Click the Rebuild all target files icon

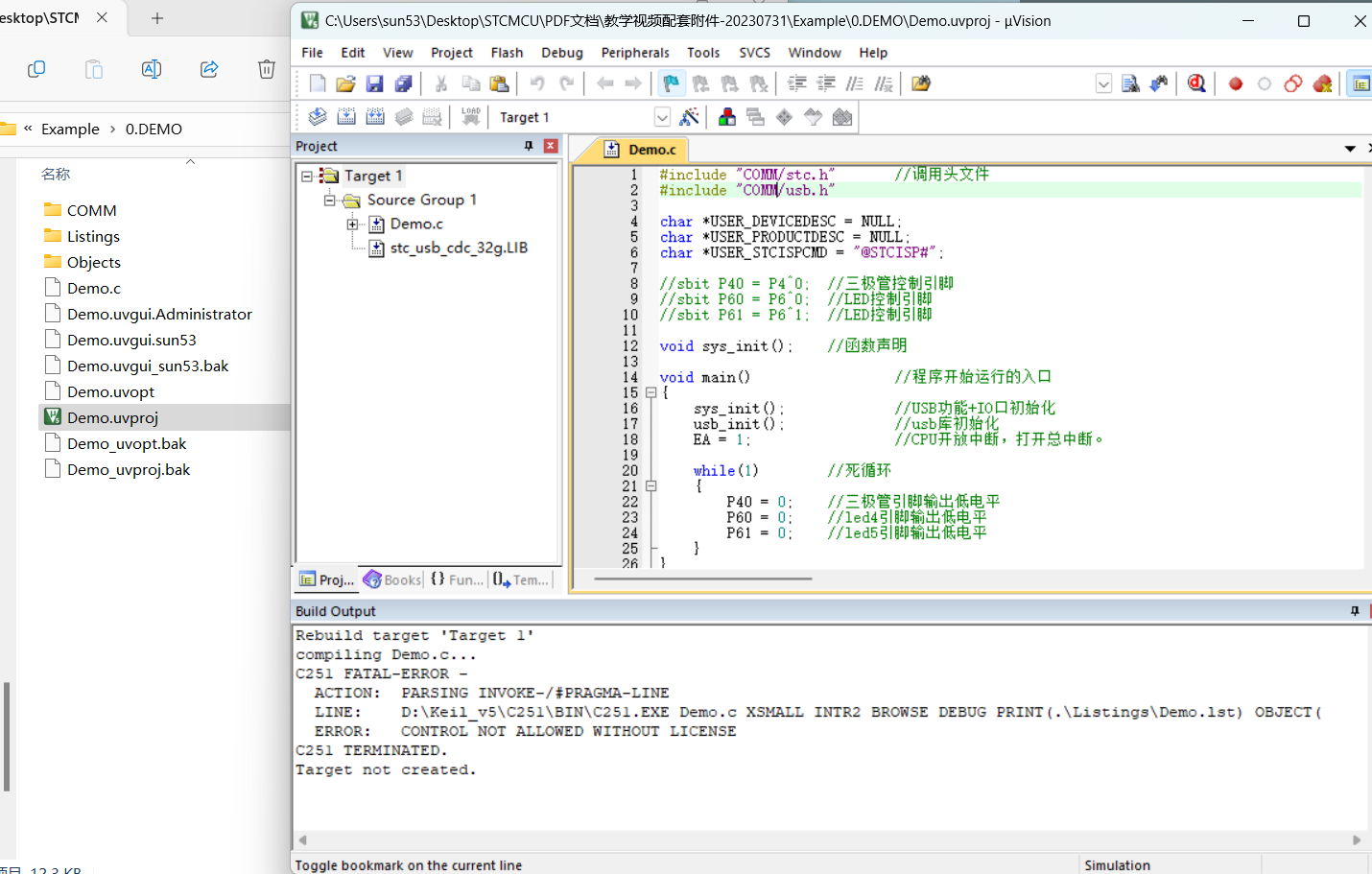[375, 117]
